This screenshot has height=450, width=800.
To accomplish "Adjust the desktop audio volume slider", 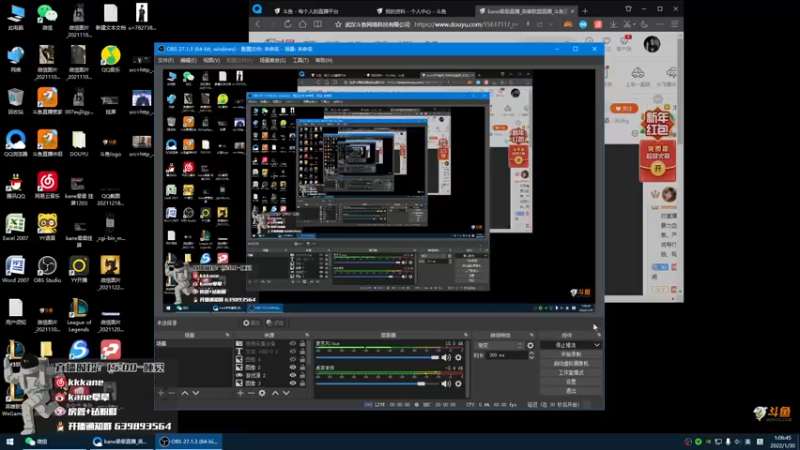I will pyautogui.click(x=377, y=384).
